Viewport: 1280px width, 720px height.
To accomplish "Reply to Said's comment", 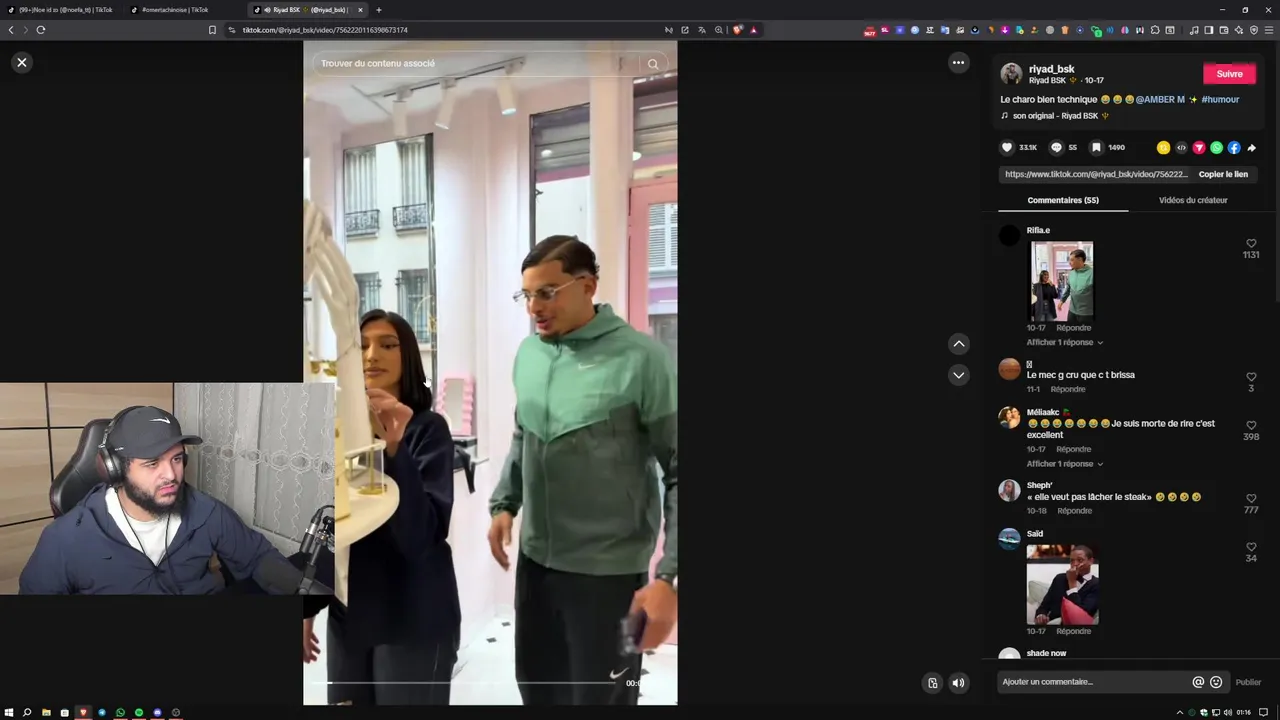I will coord(1074,631).
